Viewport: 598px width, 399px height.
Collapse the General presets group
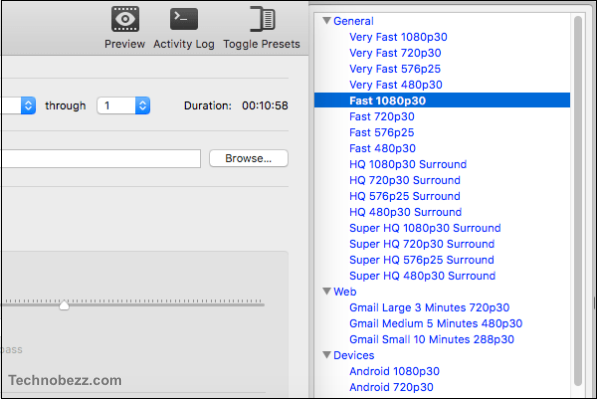pyautogui.click(x=327, y=21)
